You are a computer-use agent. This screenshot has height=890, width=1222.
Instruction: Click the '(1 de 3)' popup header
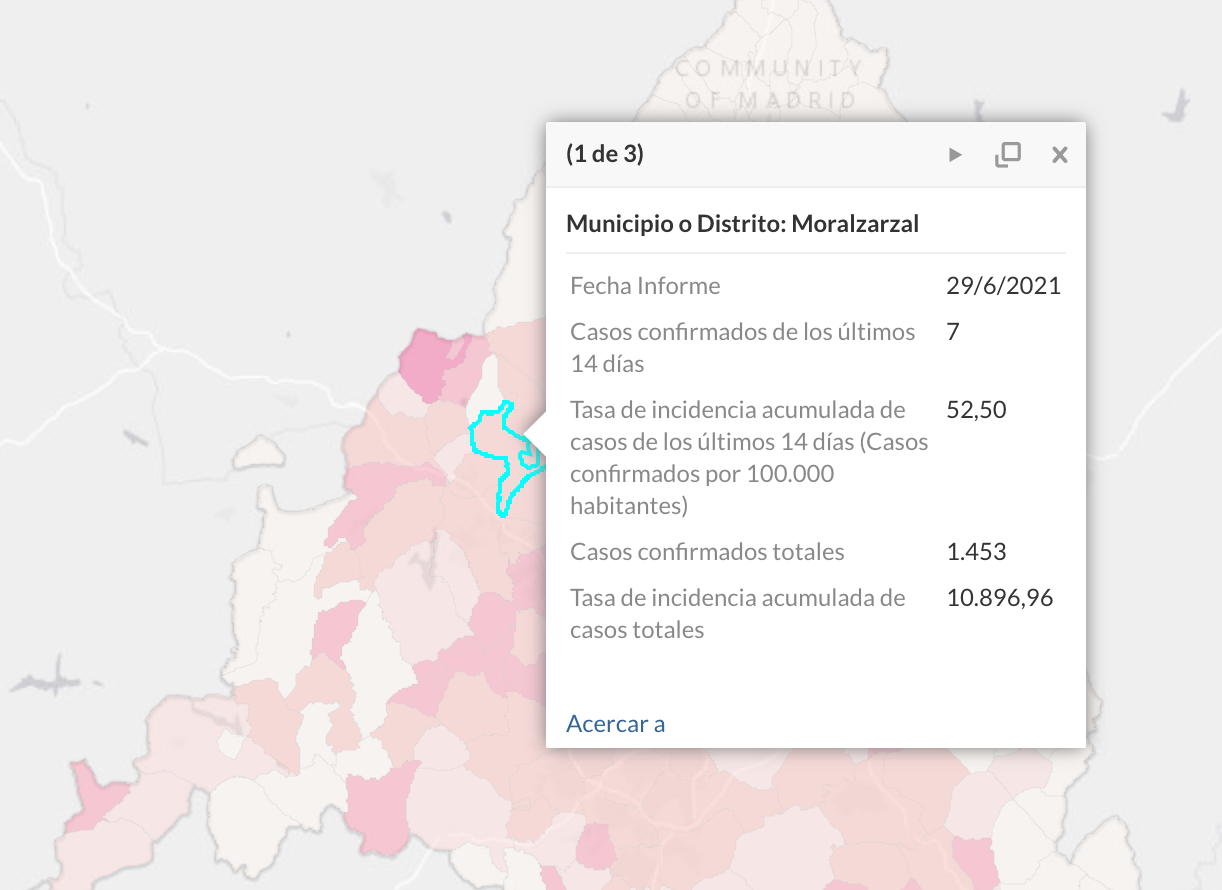tap(605, 154)
